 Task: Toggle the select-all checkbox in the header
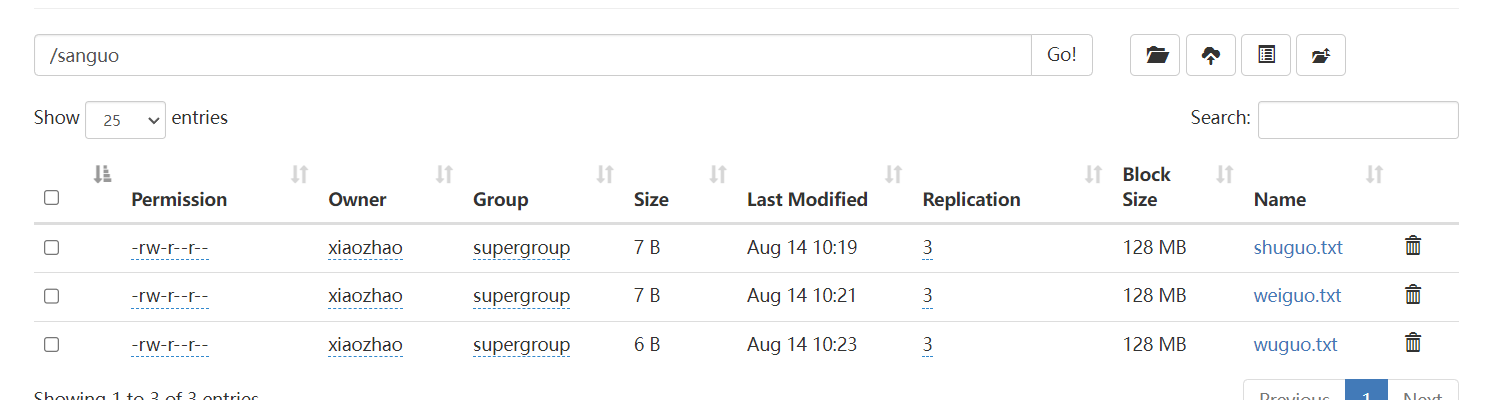click(x=52, y=198)
